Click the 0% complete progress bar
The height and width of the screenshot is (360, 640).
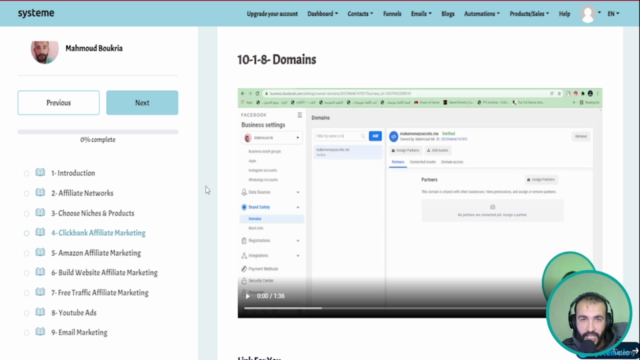[x=98, y=132]
